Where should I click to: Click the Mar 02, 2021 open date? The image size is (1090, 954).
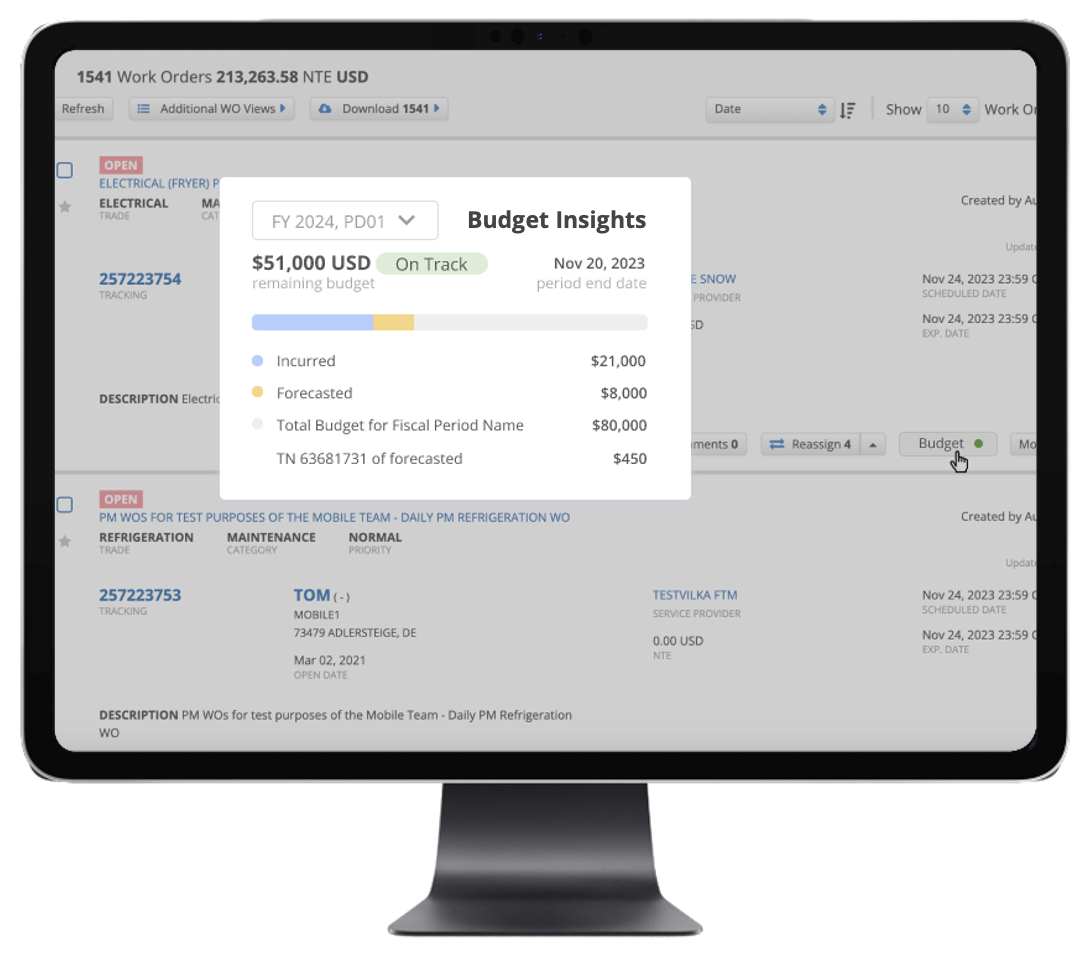point(330,660)
